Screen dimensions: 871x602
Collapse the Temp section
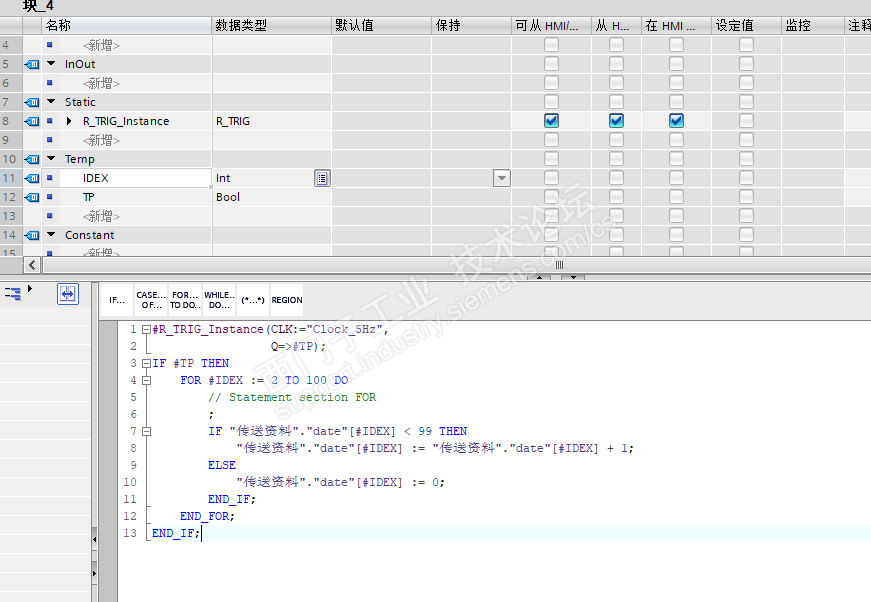[51, 159]
